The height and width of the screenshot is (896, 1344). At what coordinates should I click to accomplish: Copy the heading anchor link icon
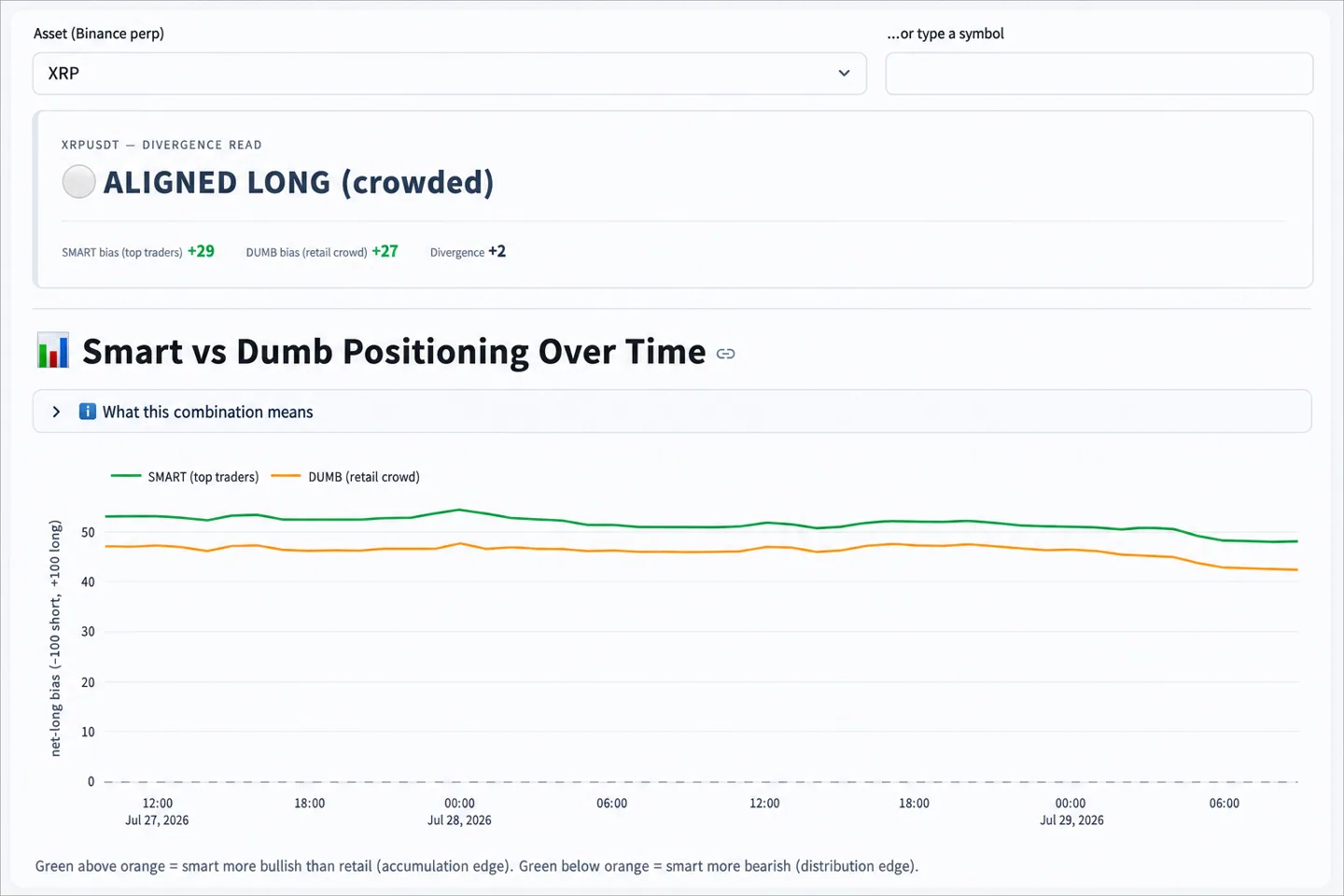pos(725,354)
